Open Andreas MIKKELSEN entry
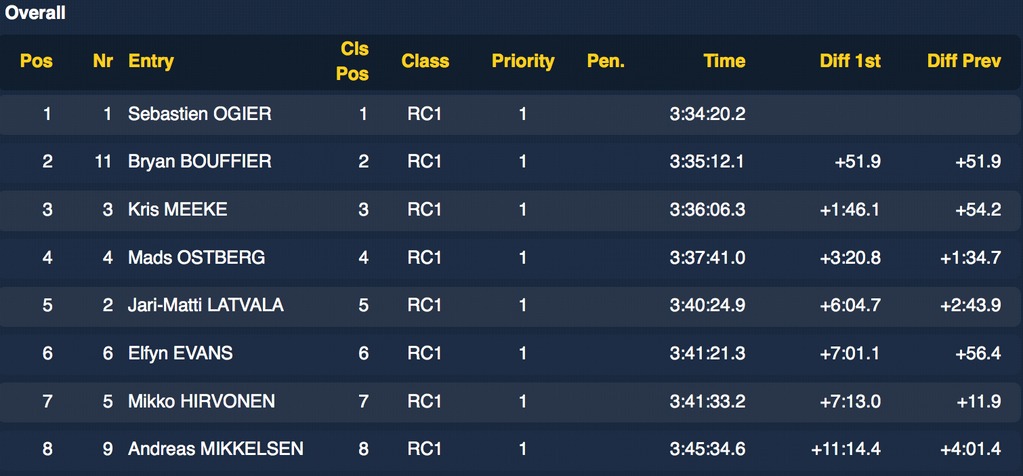1023x476 pixels. coord(216,449)
